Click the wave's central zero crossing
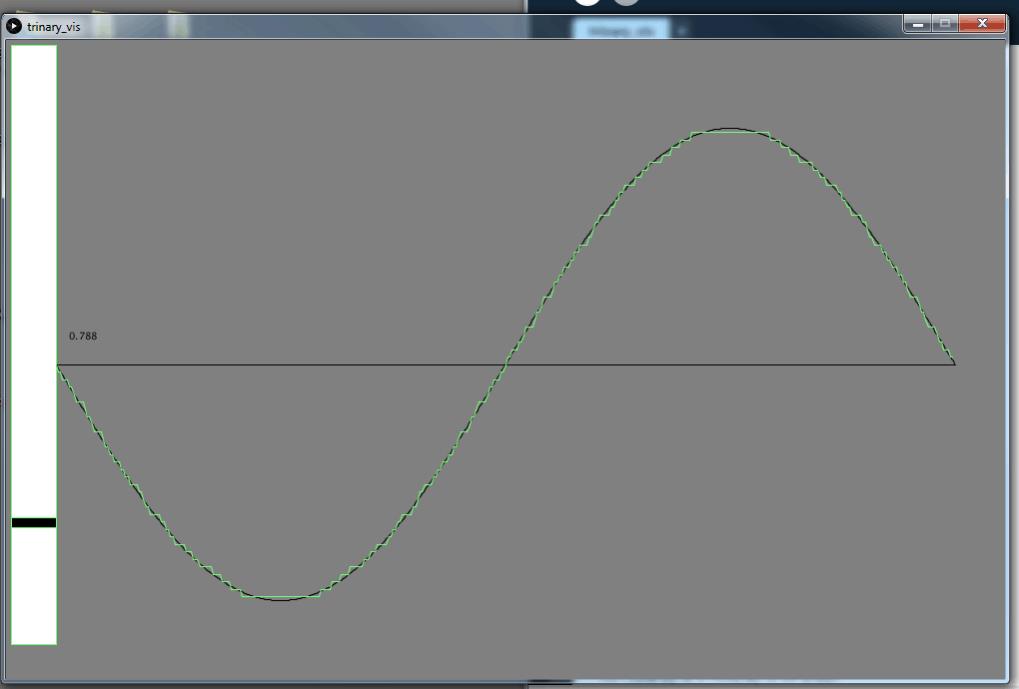This screenshot has height=689, width=1019. pyautogui.click(x=506, y=364)
